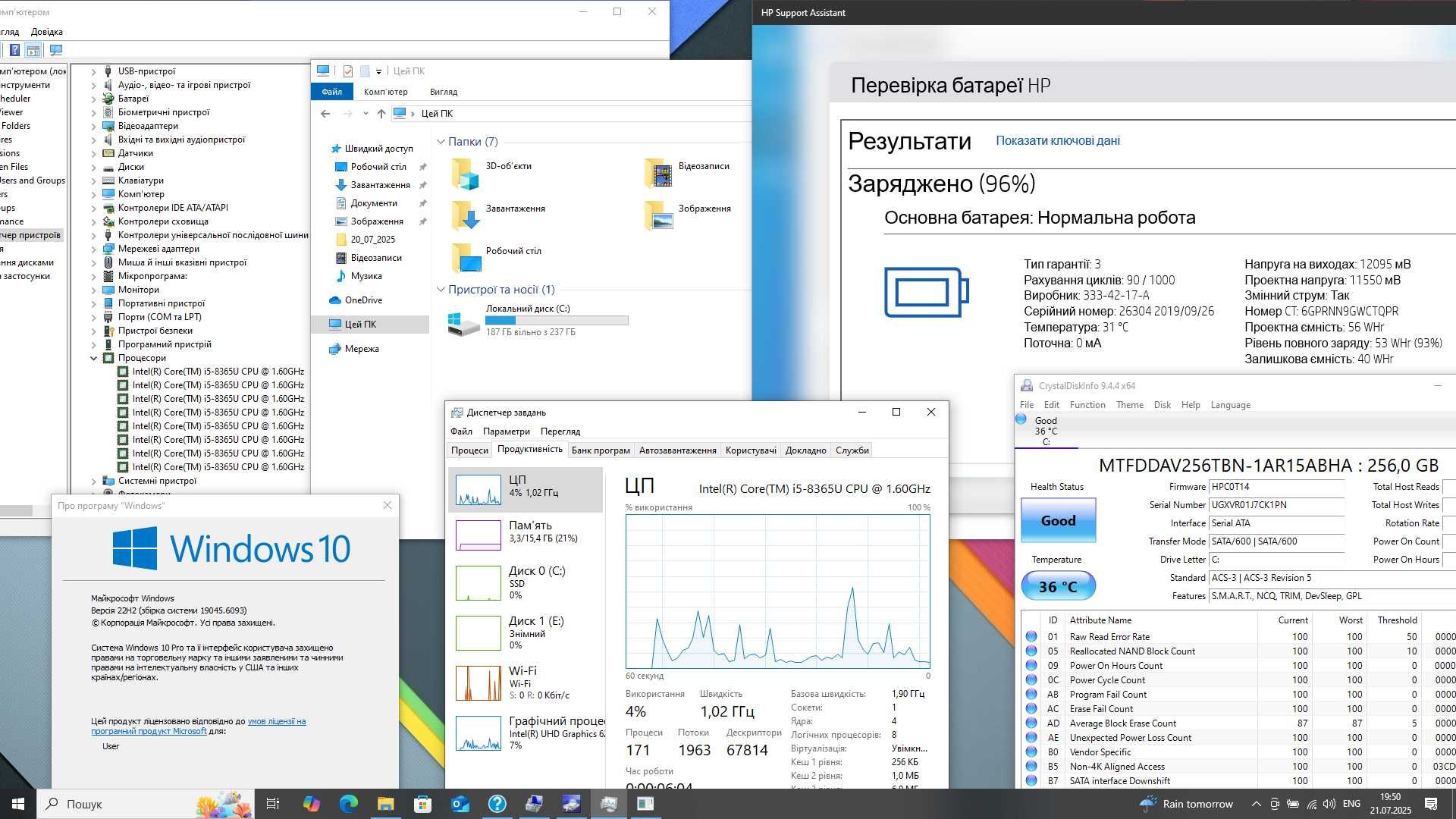This screenshot has width=1456, height=819.
Task: Open the Файл tab in File Explorer
Action: [331, 92]
